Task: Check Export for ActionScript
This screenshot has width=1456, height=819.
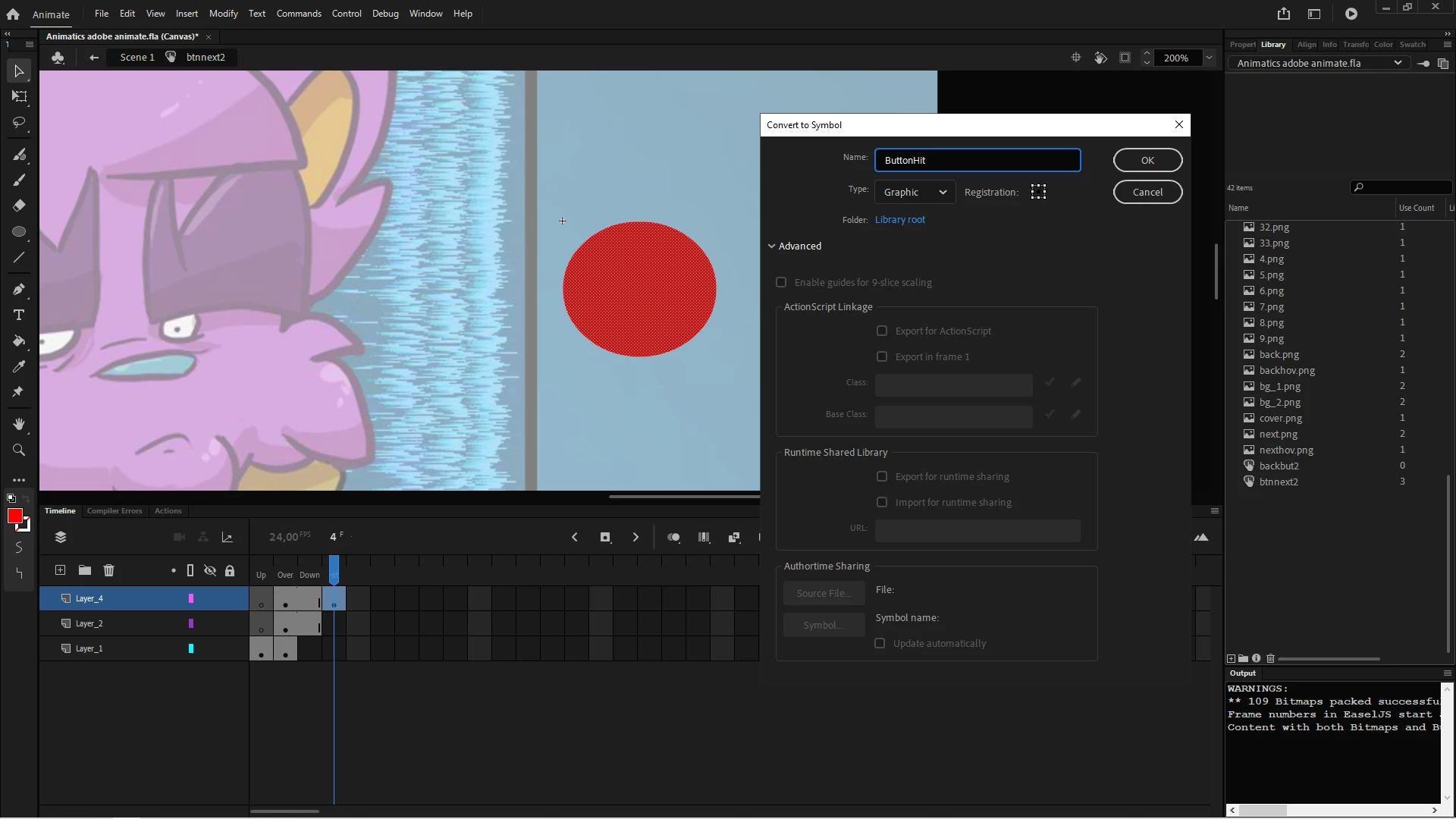Action: (882, 331)
